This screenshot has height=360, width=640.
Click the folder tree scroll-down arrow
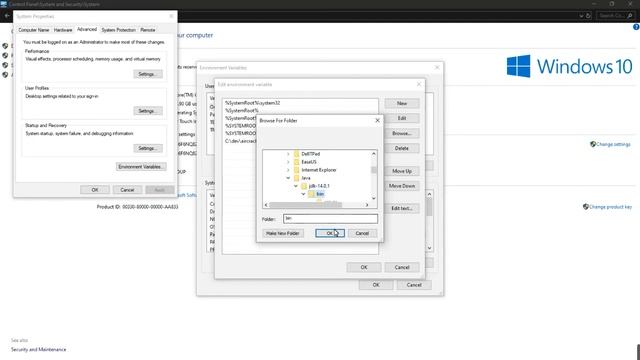point(373,198)
